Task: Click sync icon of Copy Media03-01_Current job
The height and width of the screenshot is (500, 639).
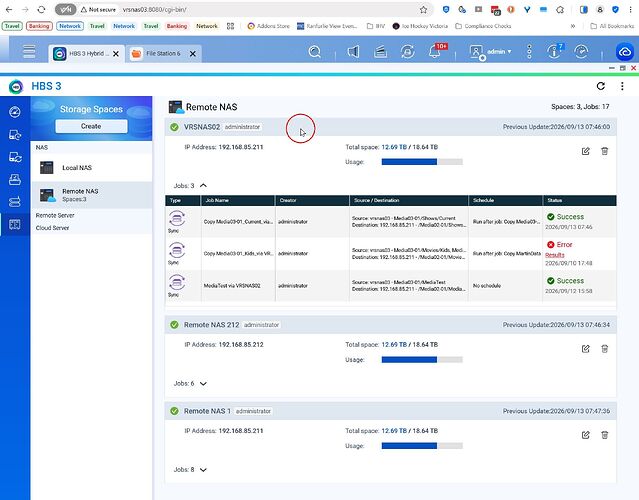Action: click(177, 219)
